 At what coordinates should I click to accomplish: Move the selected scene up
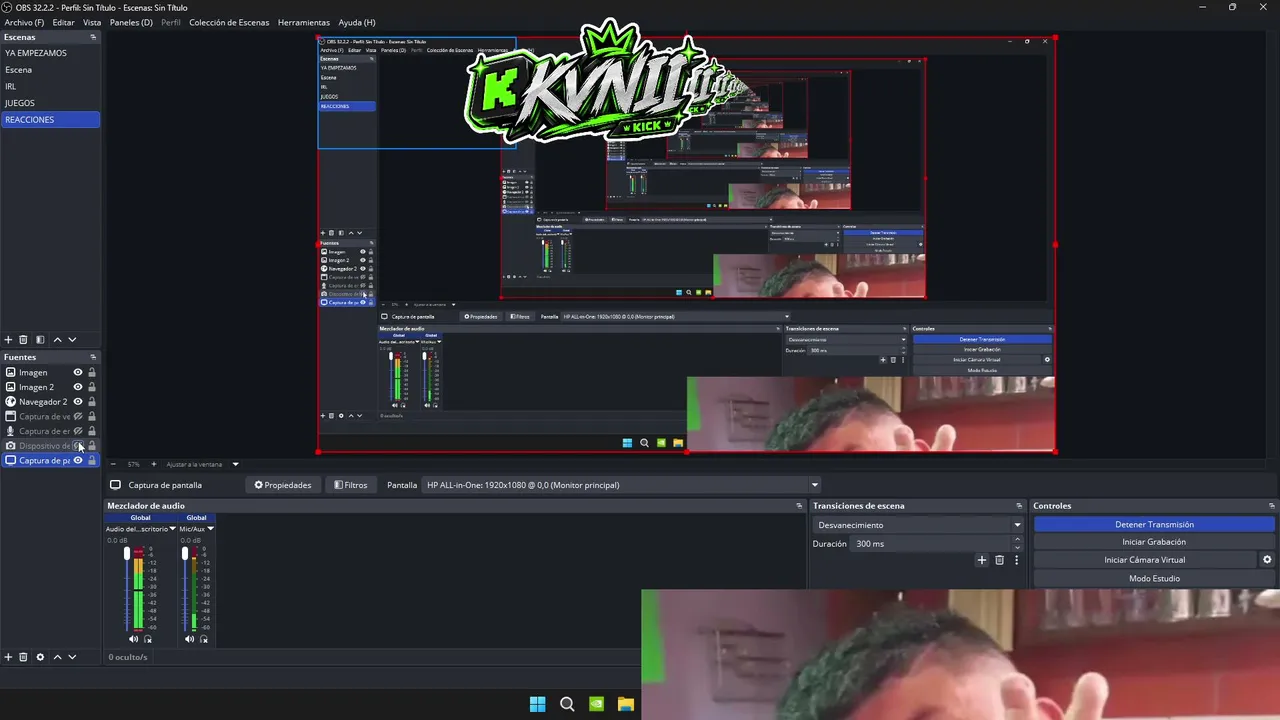[x=57, y=340]
